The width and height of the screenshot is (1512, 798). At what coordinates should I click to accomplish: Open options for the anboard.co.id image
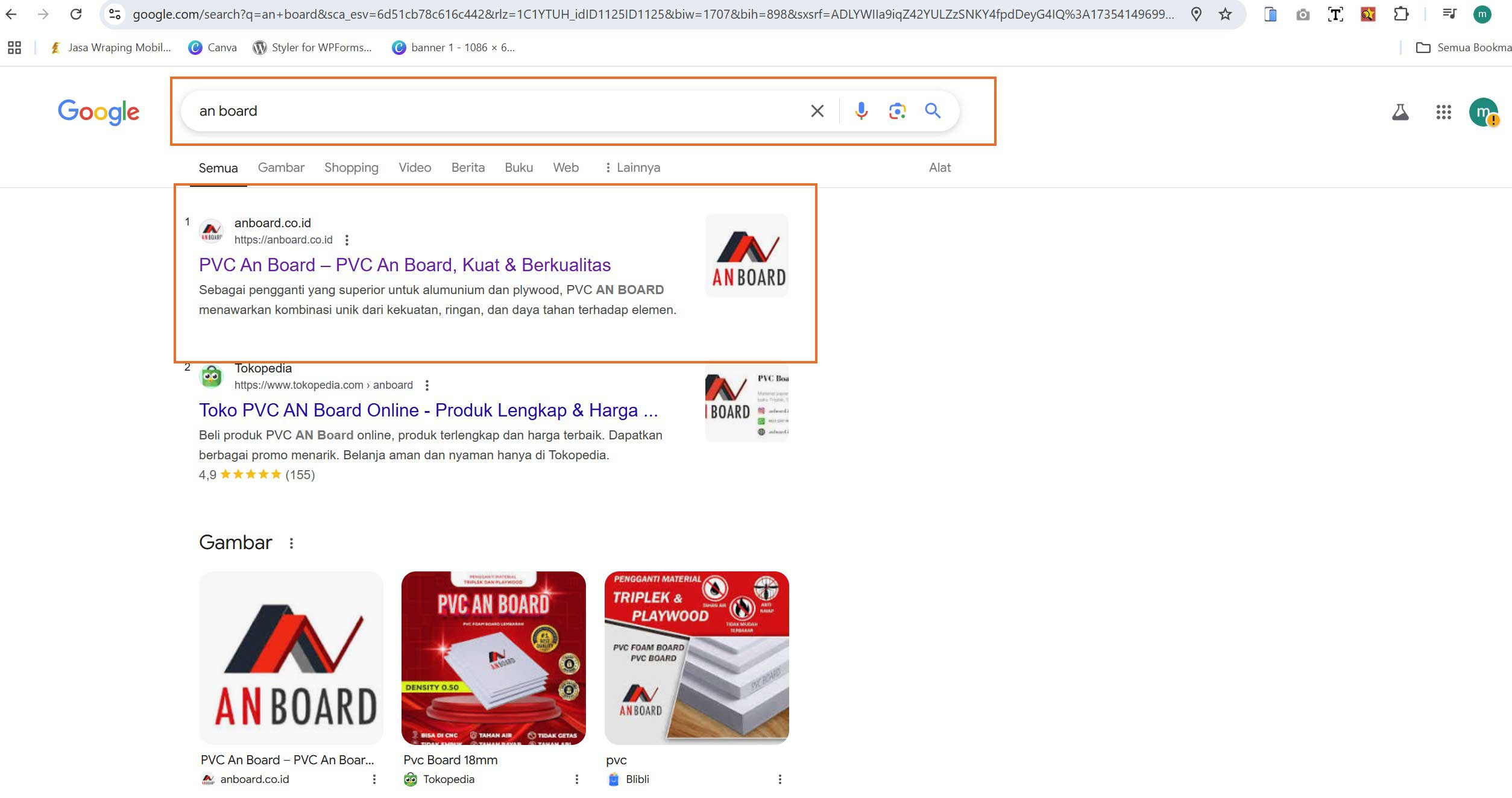[374, 779]
